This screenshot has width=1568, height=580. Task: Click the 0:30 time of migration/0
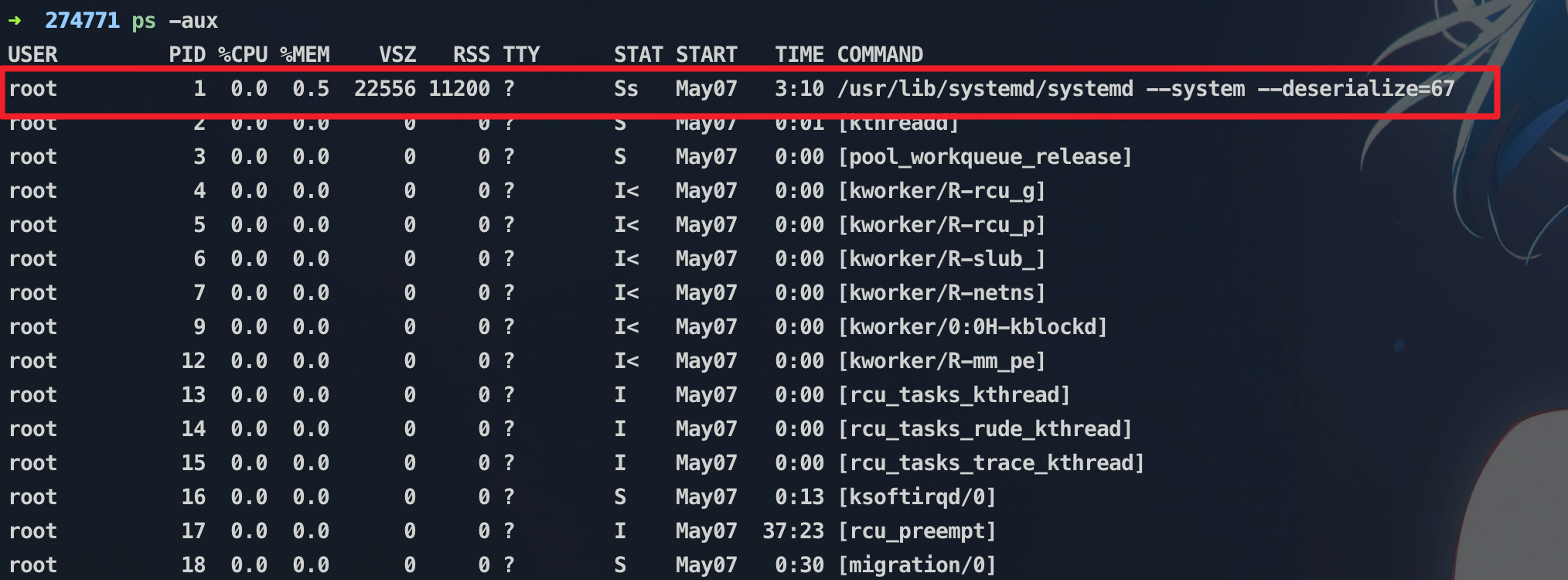799,565
